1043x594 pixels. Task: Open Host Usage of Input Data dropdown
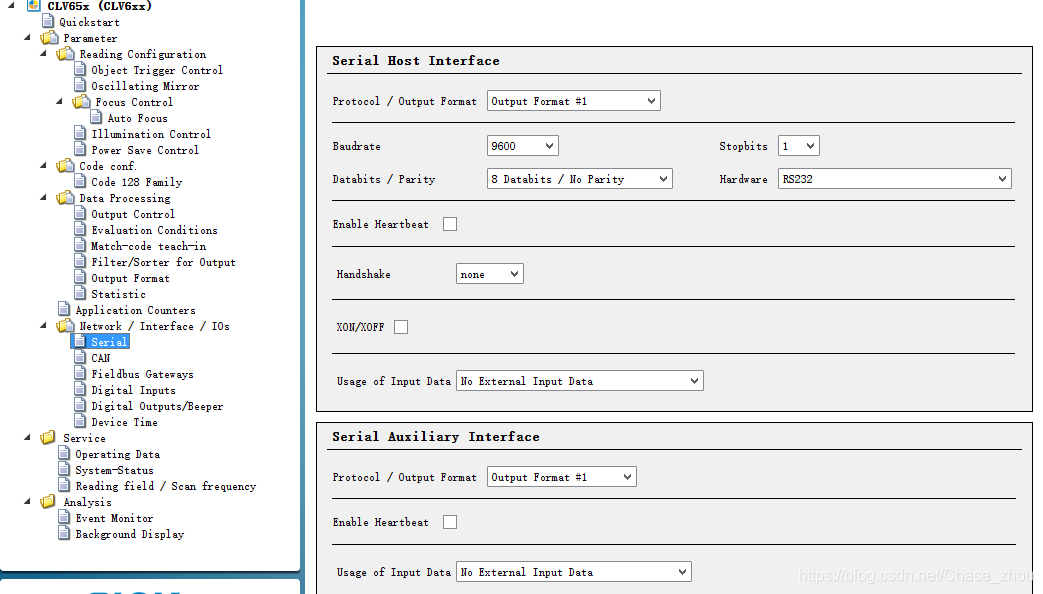[579, 381]
